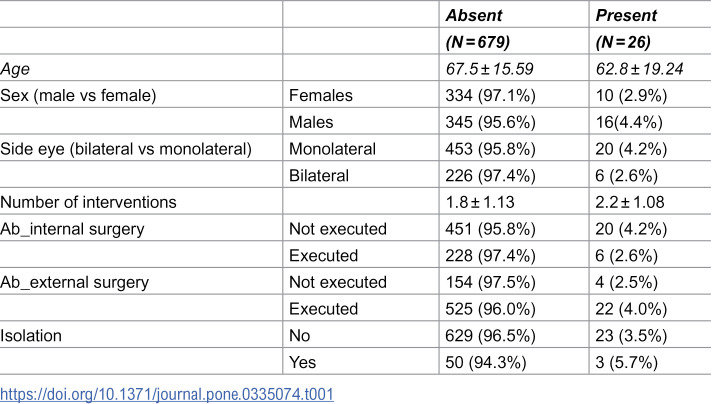712x404 pixels.
Task: Click the Ab_external surgery row label
Action: 74,282
